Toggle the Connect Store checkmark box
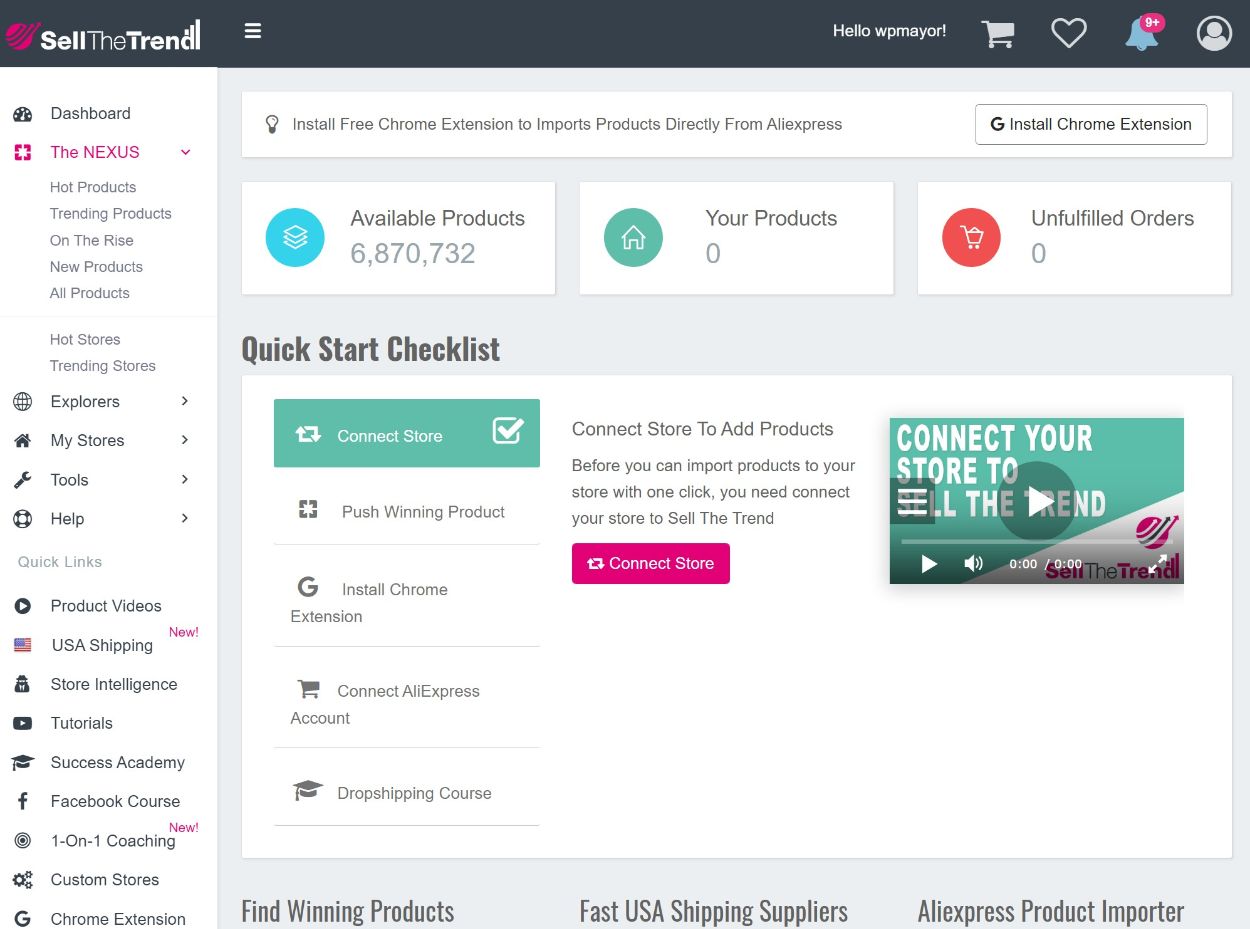The height and width of the screenshot is (929, 1250). (508, 431)
